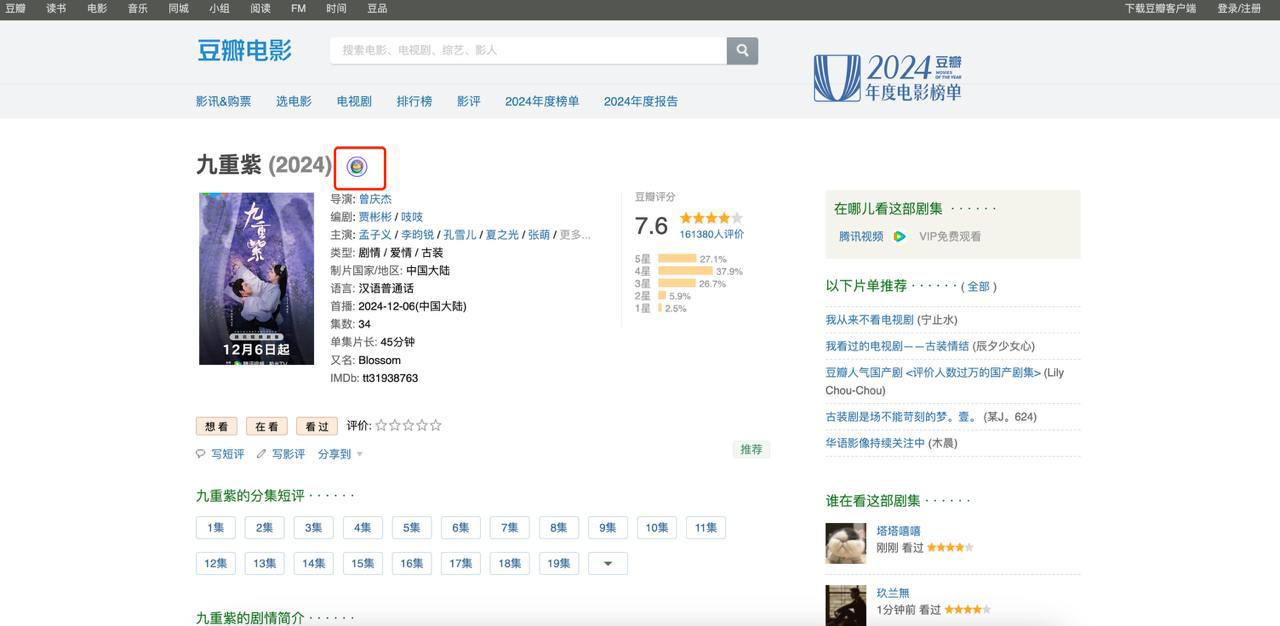Open episode 1集 reviews
The width and height of the screenshot is (1280, 626).
pyautogui.click(x=216, y=528)
